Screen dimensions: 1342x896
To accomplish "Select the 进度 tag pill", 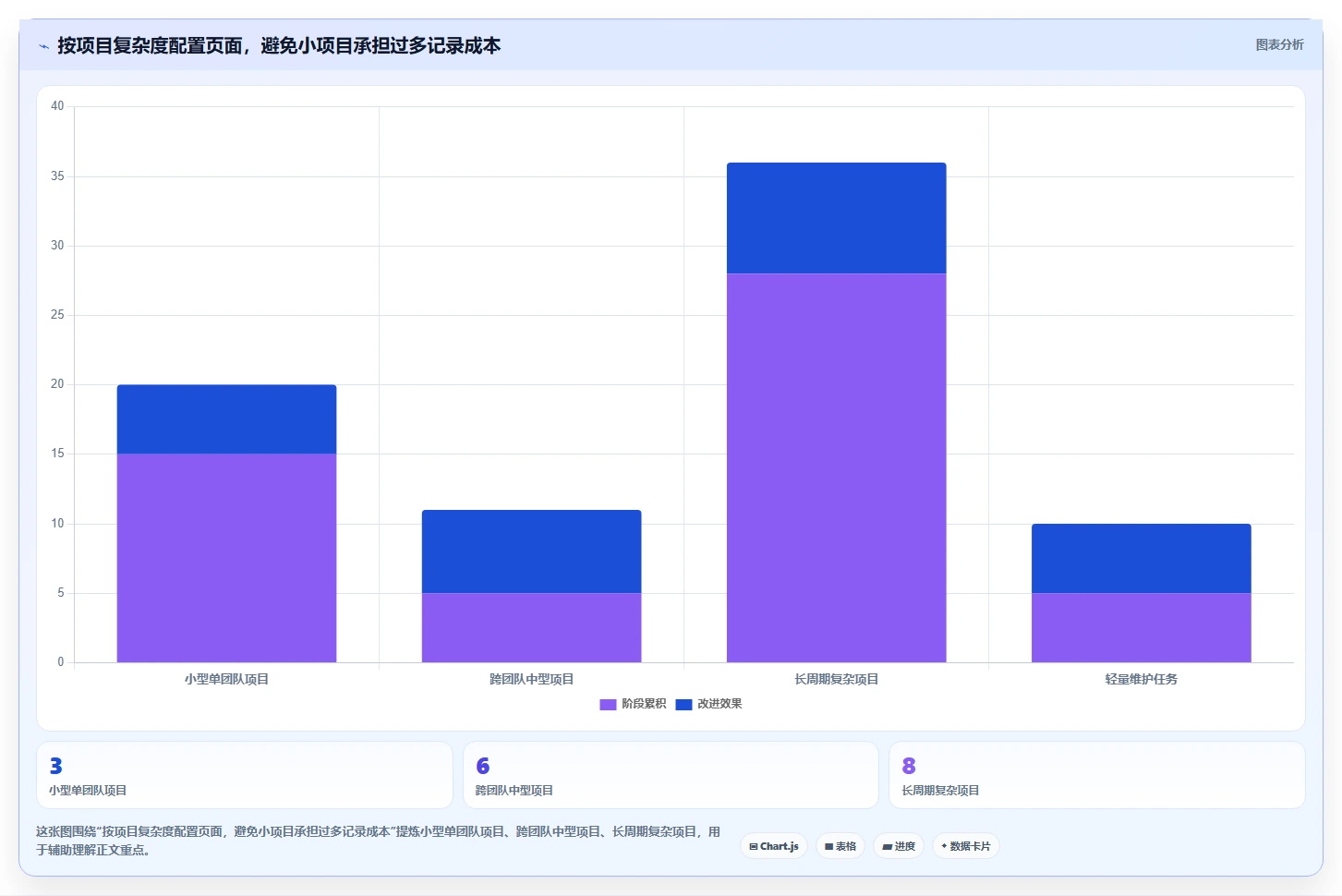I will (x=899, y=846).
